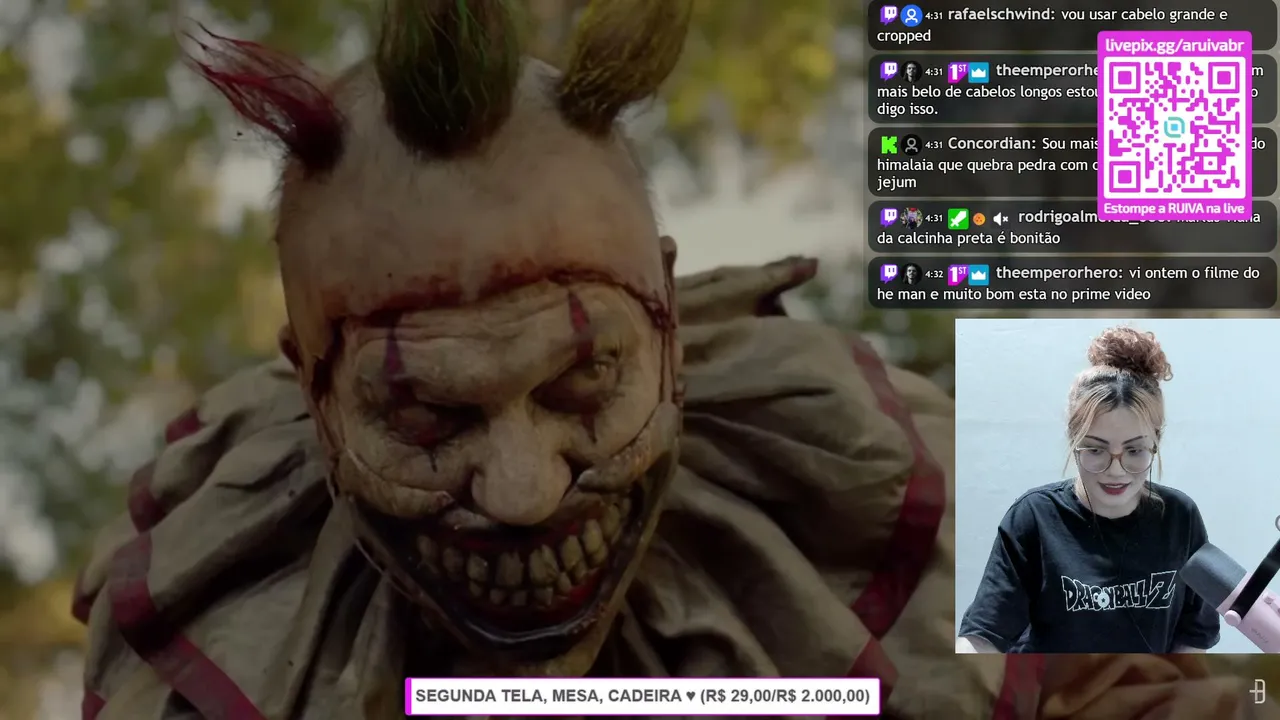Click the username Concordian
The width and height of the screenshot is (1280, 720).
click(991, 144)
